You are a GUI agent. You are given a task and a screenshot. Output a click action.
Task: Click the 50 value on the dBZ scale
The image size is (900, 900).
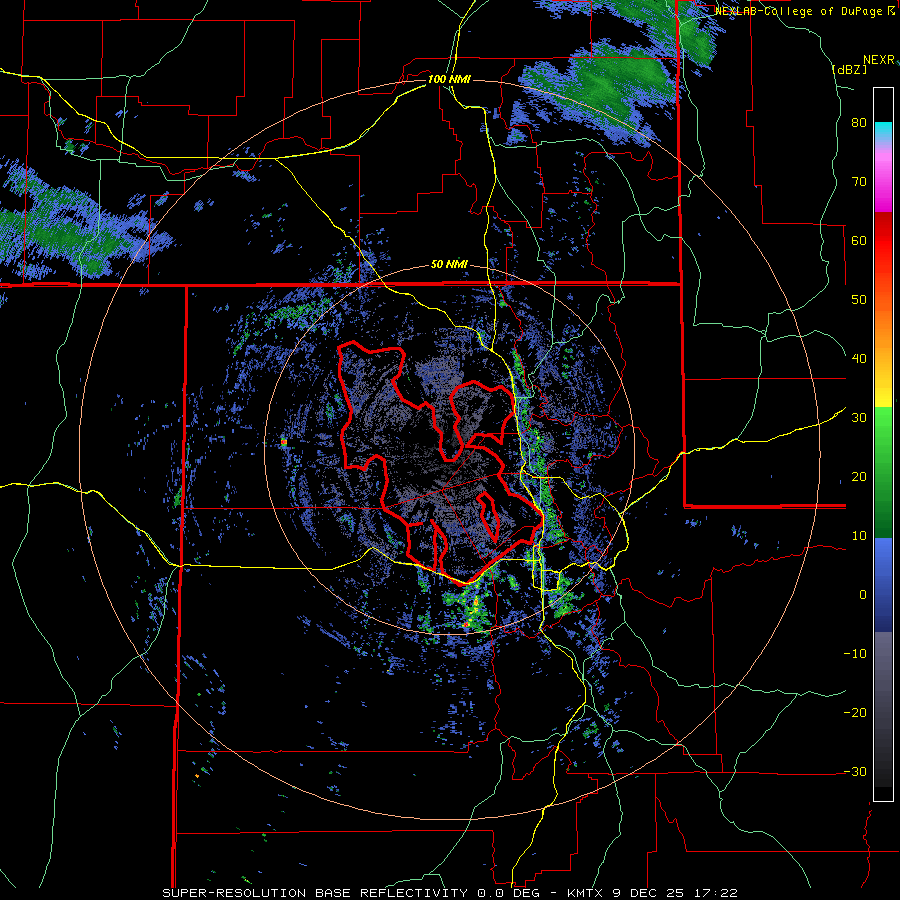pyautogui.click(x=859, y=300)
